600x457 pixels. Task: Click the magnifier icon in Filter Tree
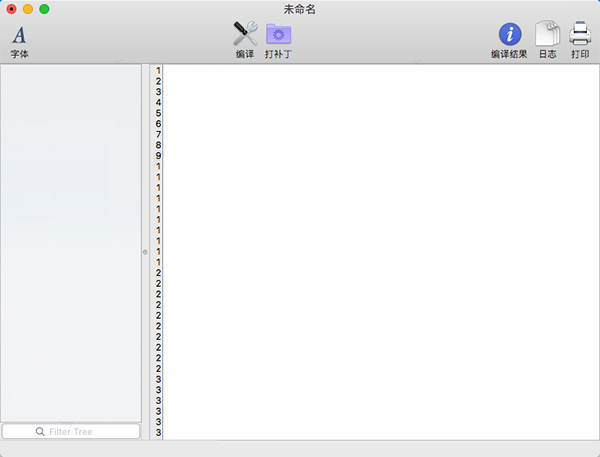click(x=40, y=432)
